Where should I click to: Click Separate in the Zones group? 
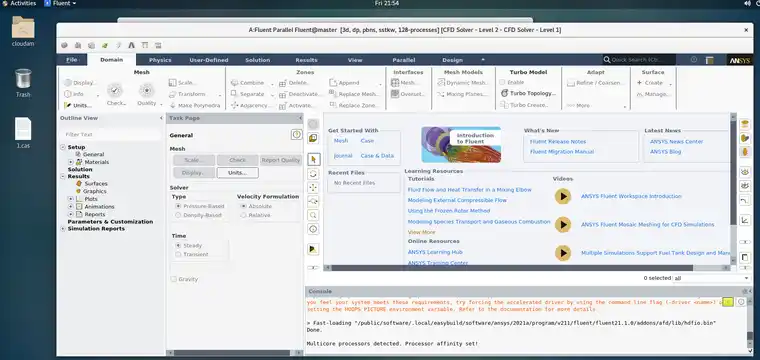(x=247, y=94)
